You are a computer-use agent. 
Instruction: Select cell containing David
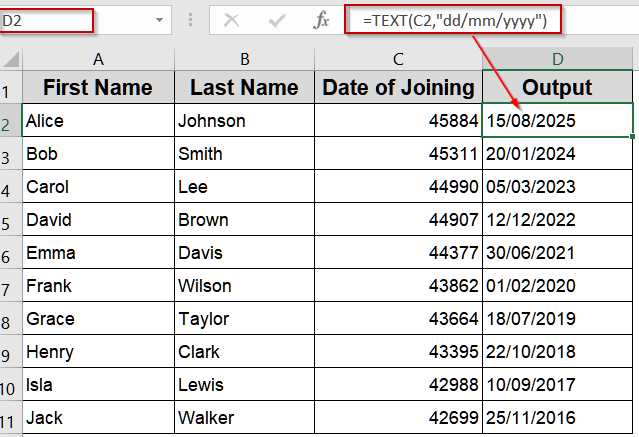[x=98, y=219]
